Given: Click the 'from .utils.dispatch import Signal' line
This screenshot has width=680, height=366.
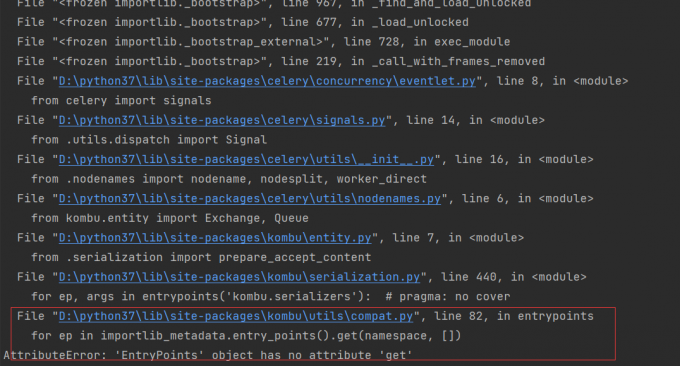Looking at the screenshot, I should click(149, 140).
